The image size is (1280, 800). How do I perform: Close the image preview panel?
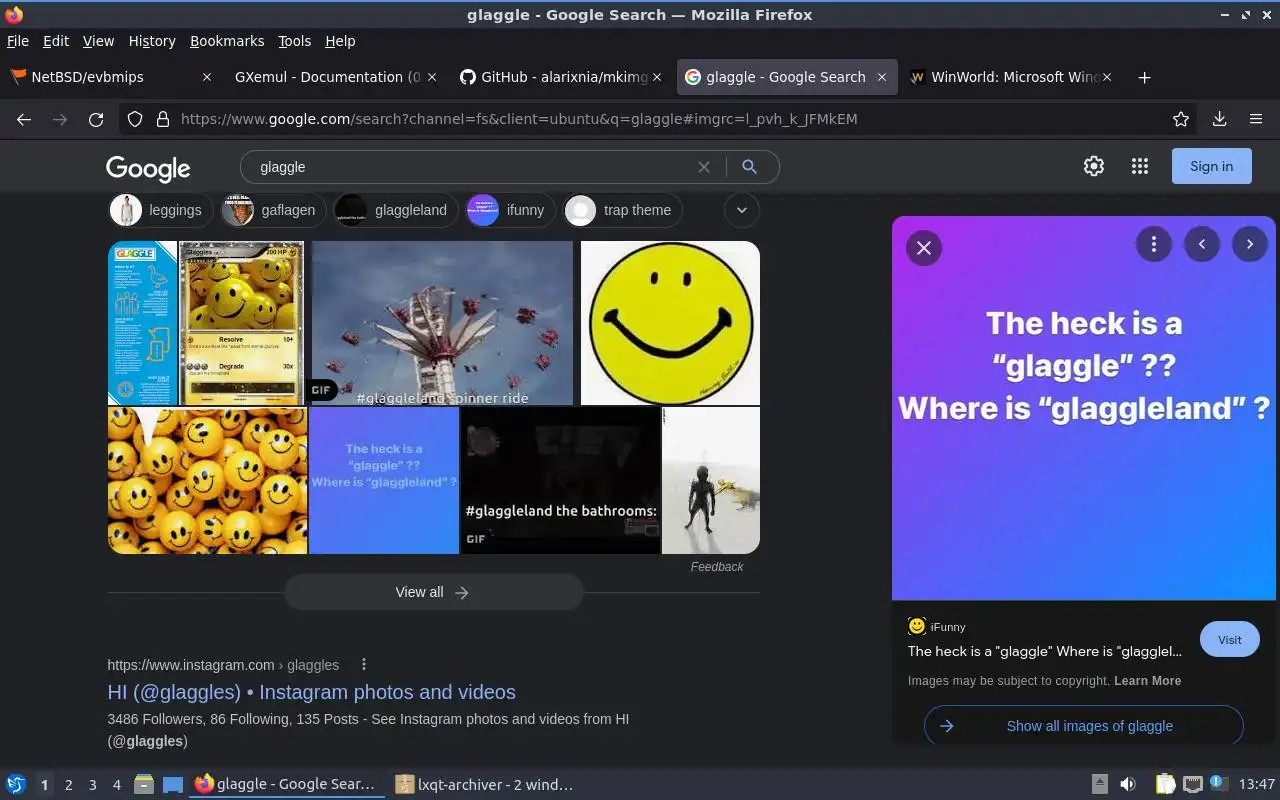[924, 248]
